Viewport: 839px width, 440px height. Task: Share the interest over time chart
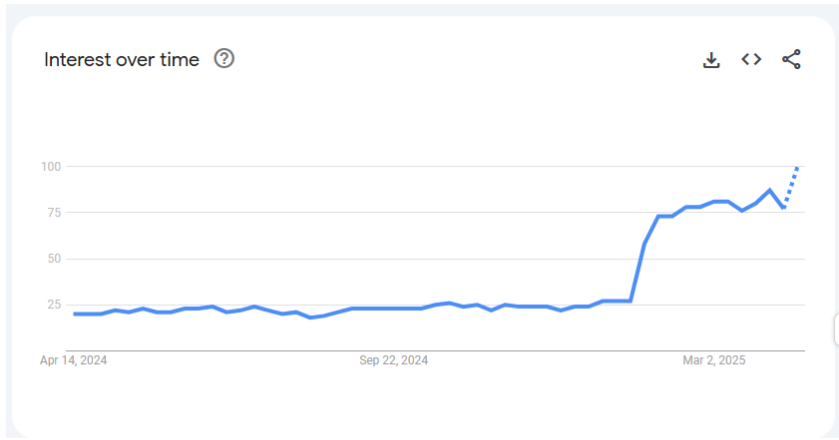click(791, 60)
